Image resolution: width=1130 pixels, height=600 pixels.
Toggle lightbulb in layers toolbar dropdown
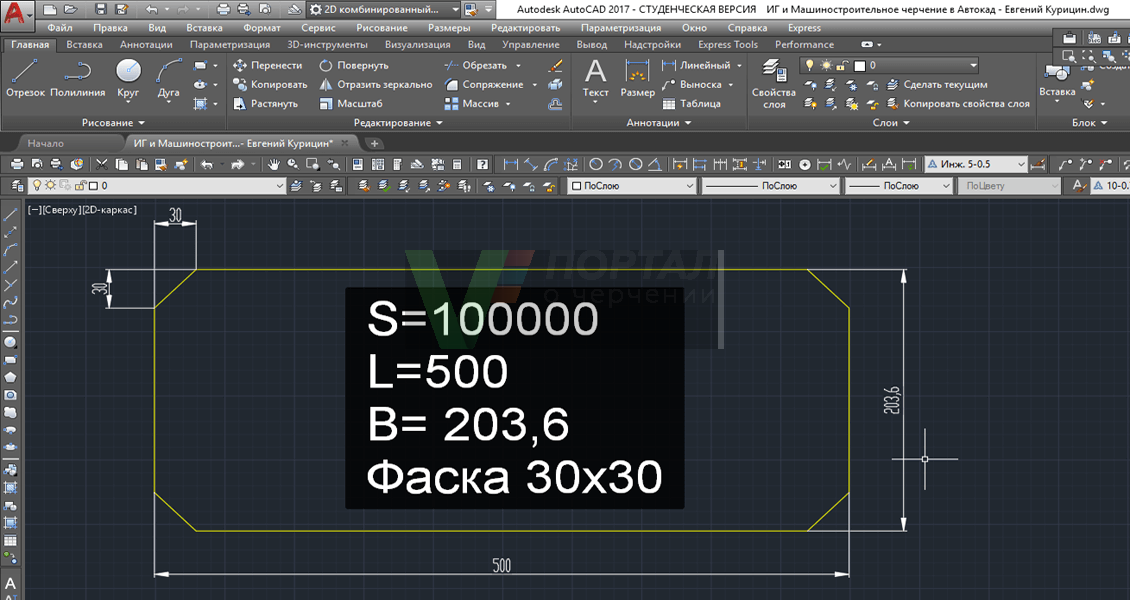pyautogui.click(x=37, y=185)
